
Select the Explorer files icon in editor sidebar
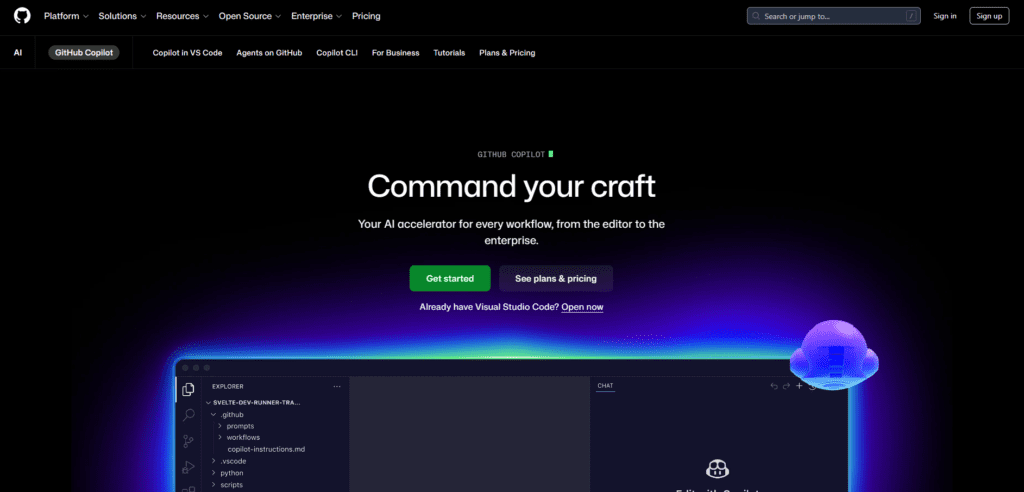pos(188,389)
